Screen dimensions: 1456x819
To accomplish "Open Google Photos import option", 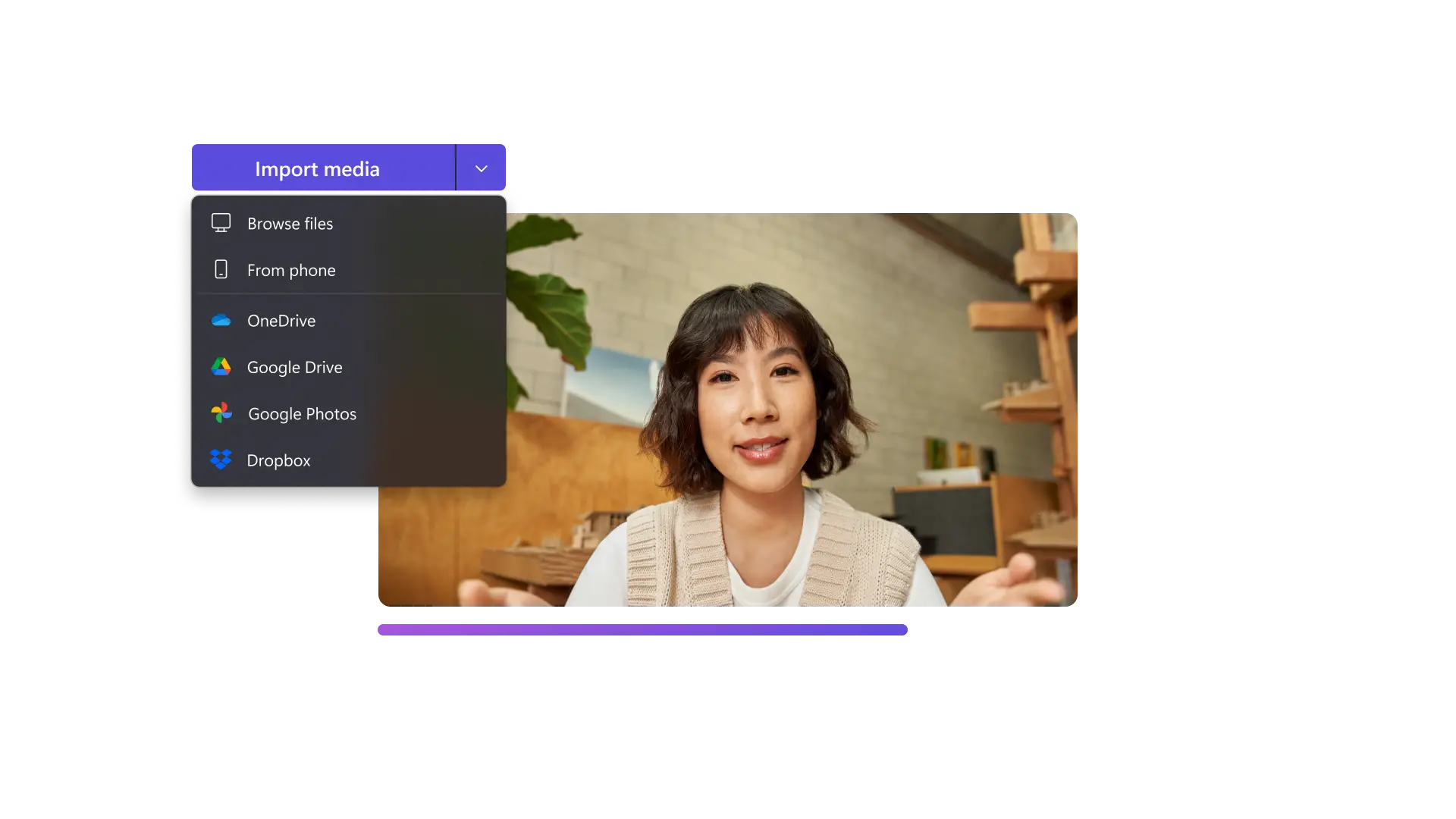I will [301, 414].
